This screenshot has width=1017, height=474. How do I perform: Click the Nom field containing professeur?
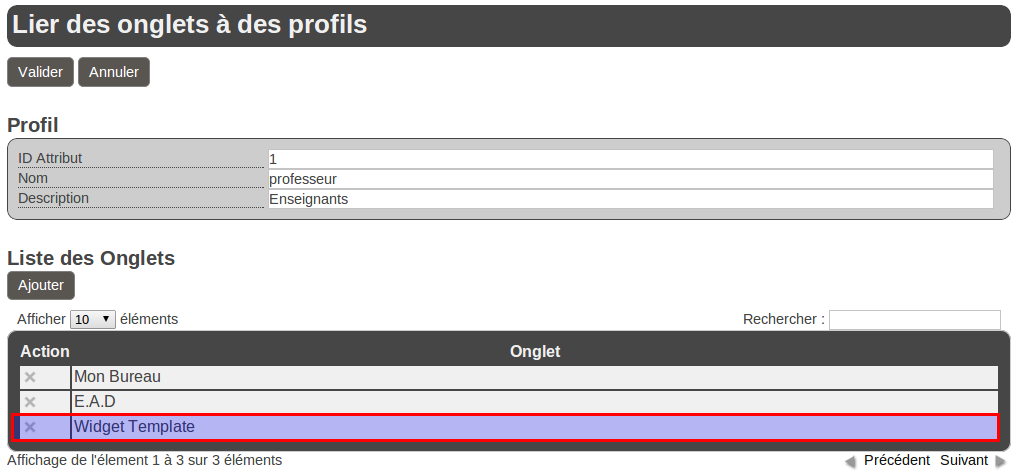[630, 179]
